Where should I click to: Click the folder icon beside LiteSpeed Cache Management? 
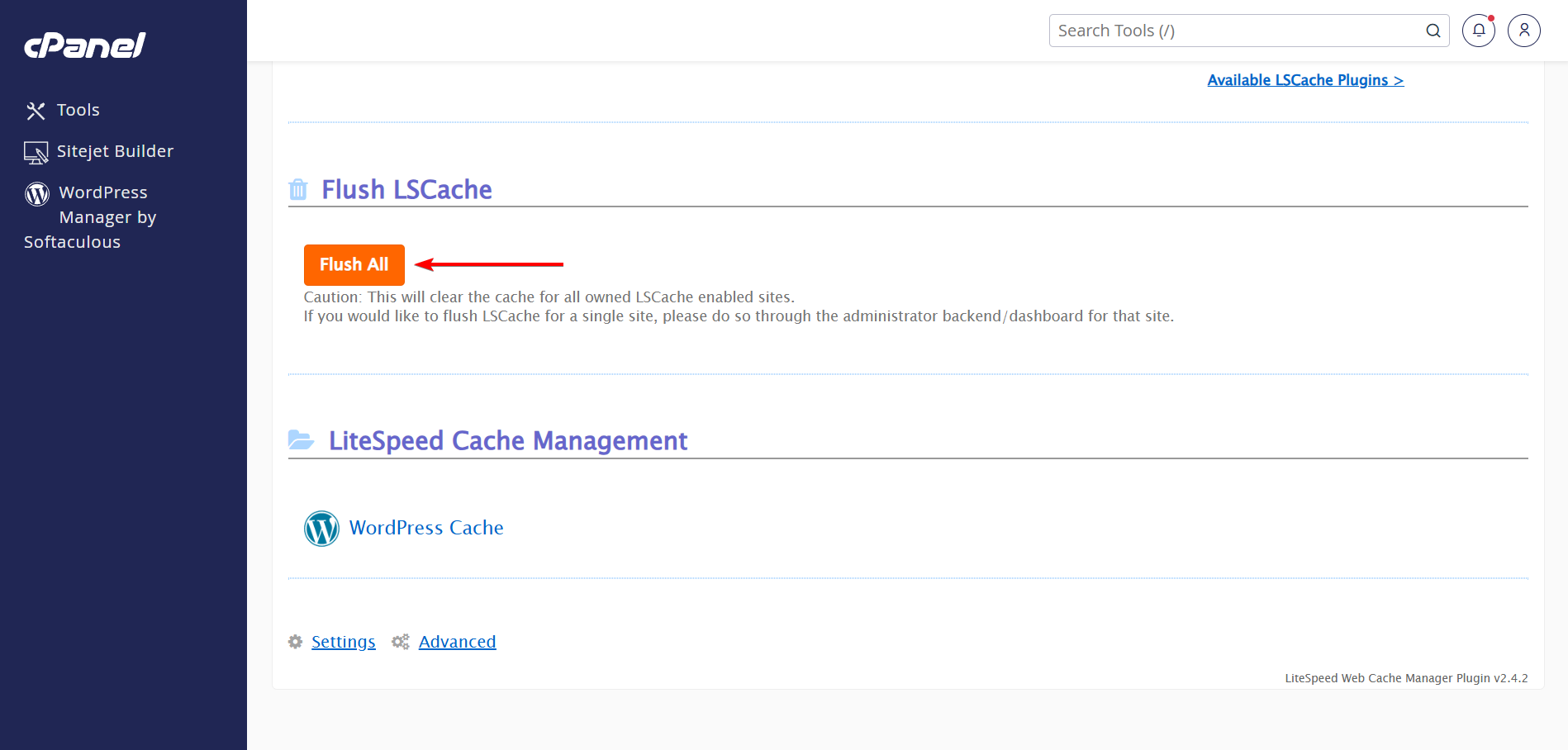pos(301,439)
